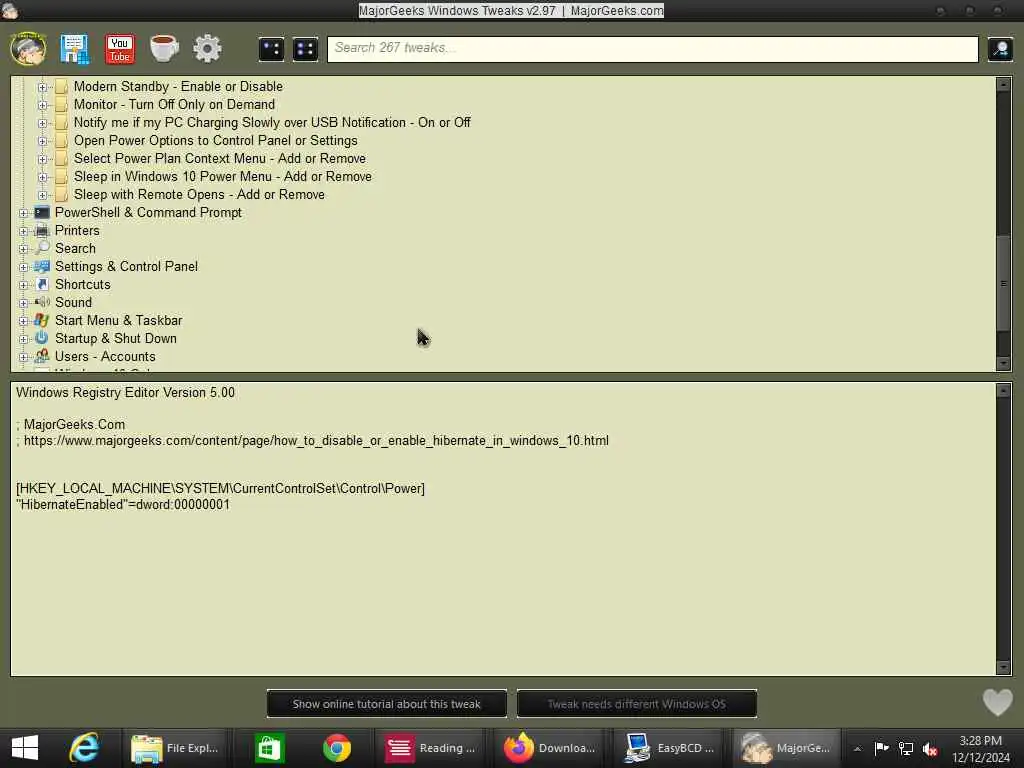Focus the Search 267 tweaks field
This screenshot has width=1024, height=768.
point(652,49)
